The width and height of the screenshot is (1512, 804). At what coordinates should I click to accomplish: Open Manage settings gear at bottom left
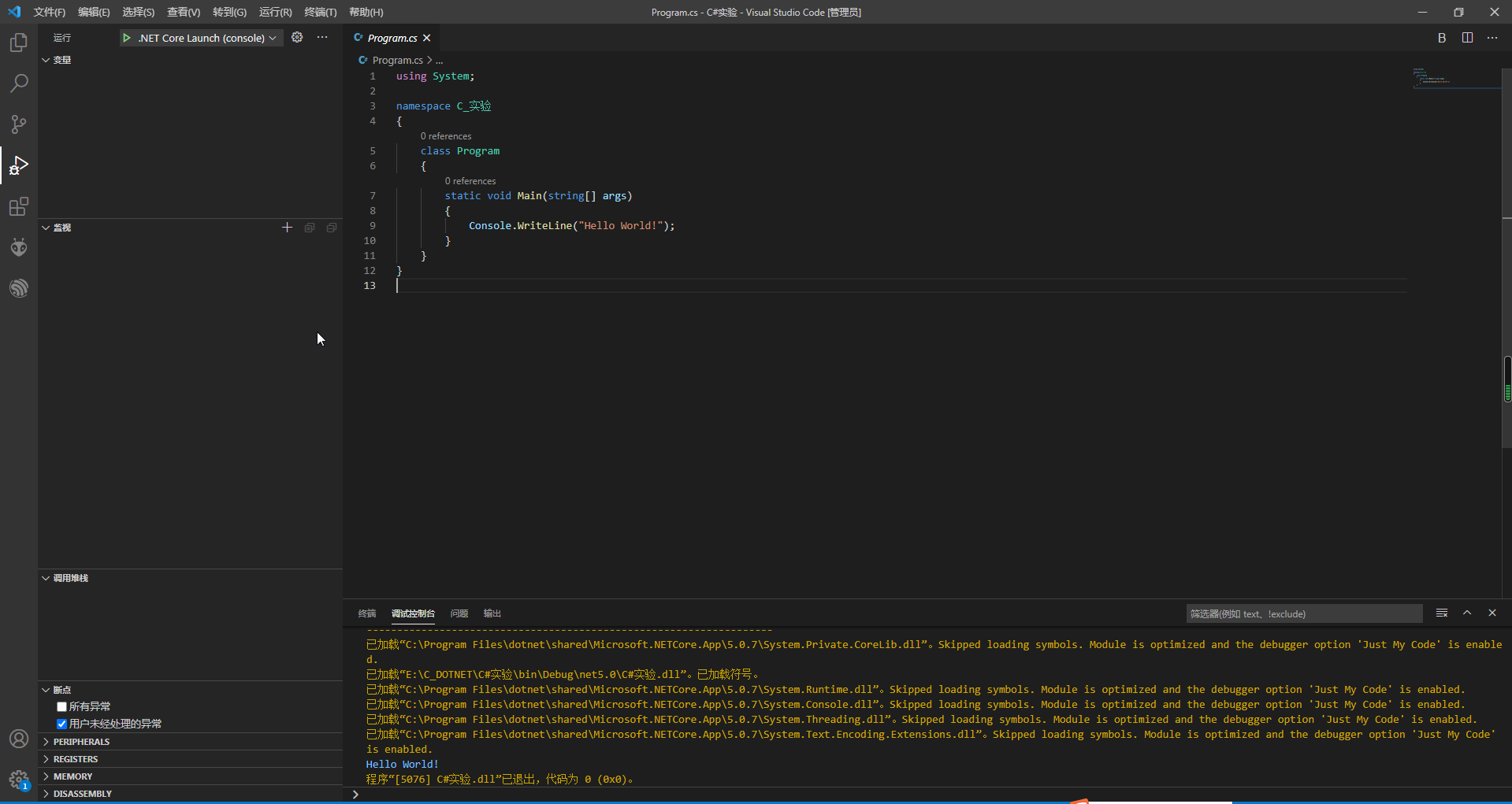(x=18, y=780)
